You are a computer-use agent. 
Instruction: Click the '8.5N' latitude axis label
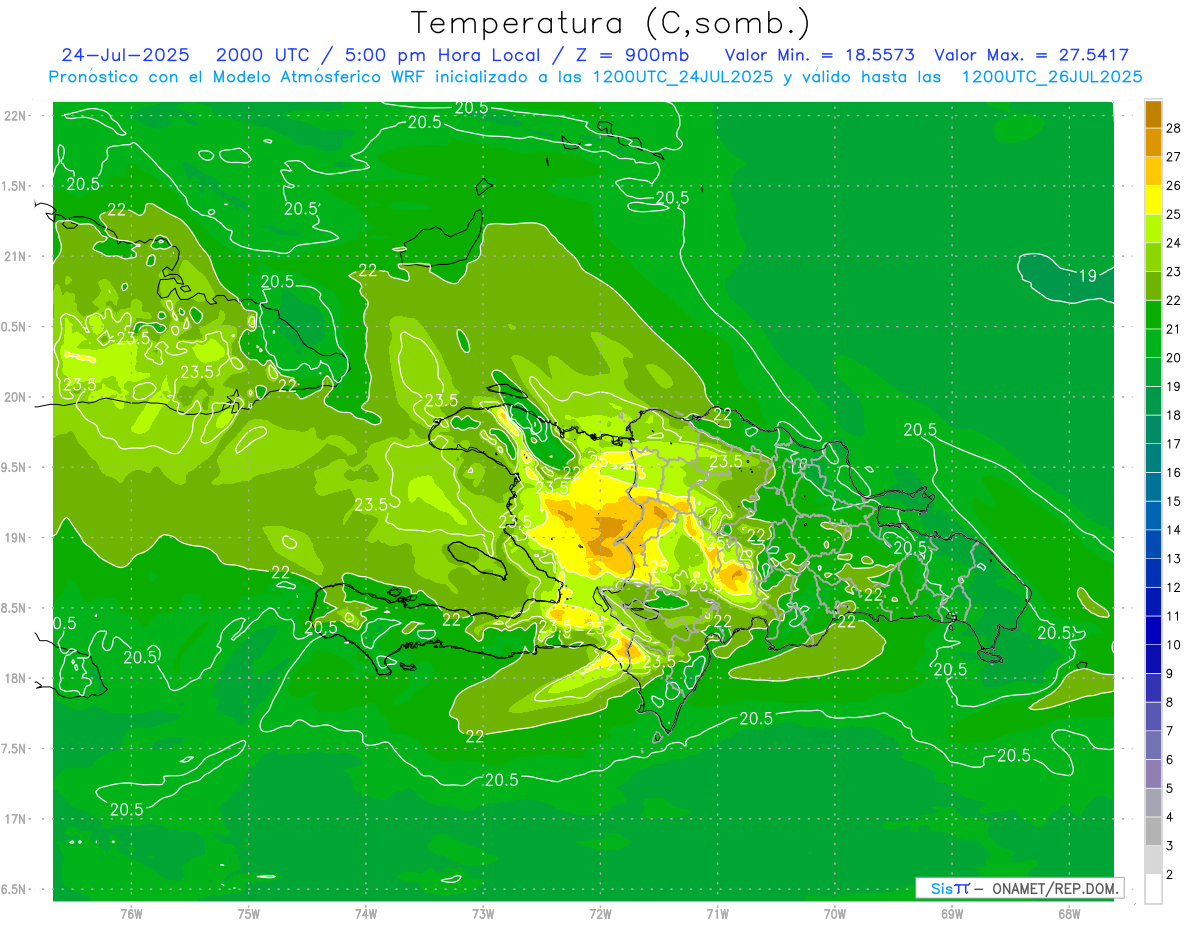[x=15, y=608]
